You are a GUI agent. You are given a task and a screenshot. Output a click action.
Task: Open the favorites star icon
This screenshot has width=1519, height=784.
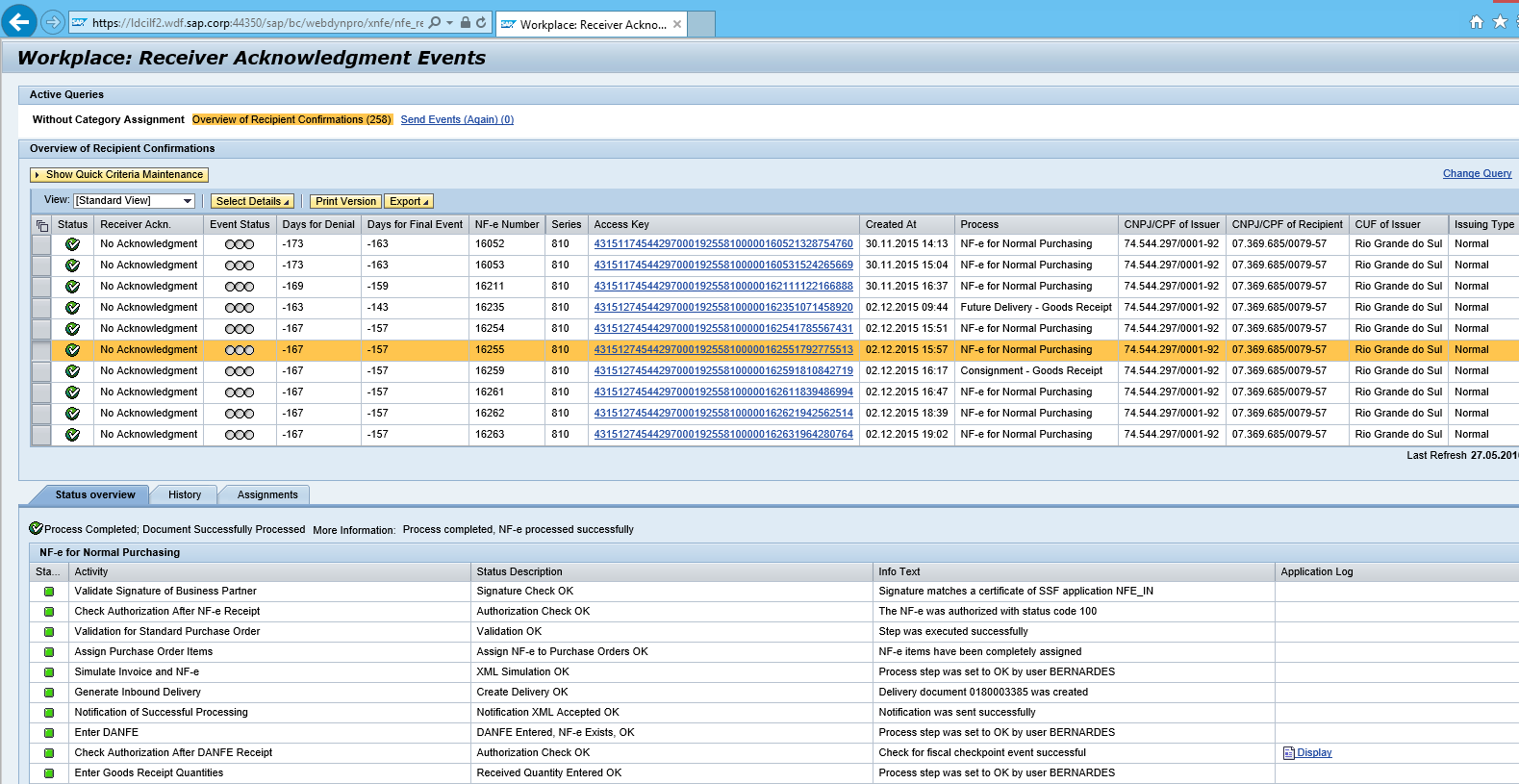point(1500,22)
